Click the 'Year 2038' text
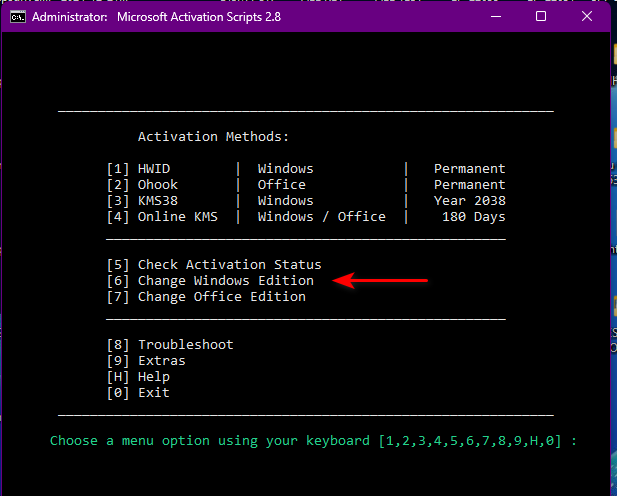 click(469, 201)
